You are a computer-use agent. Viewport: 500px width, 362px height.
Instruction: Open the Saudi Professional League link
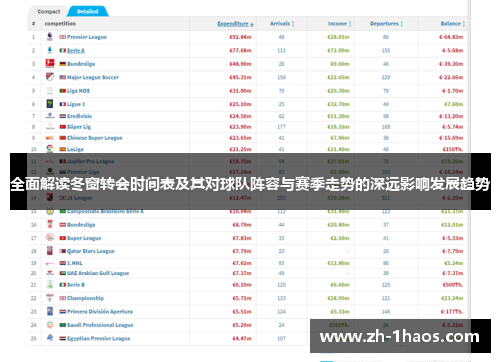pos(100,325)
